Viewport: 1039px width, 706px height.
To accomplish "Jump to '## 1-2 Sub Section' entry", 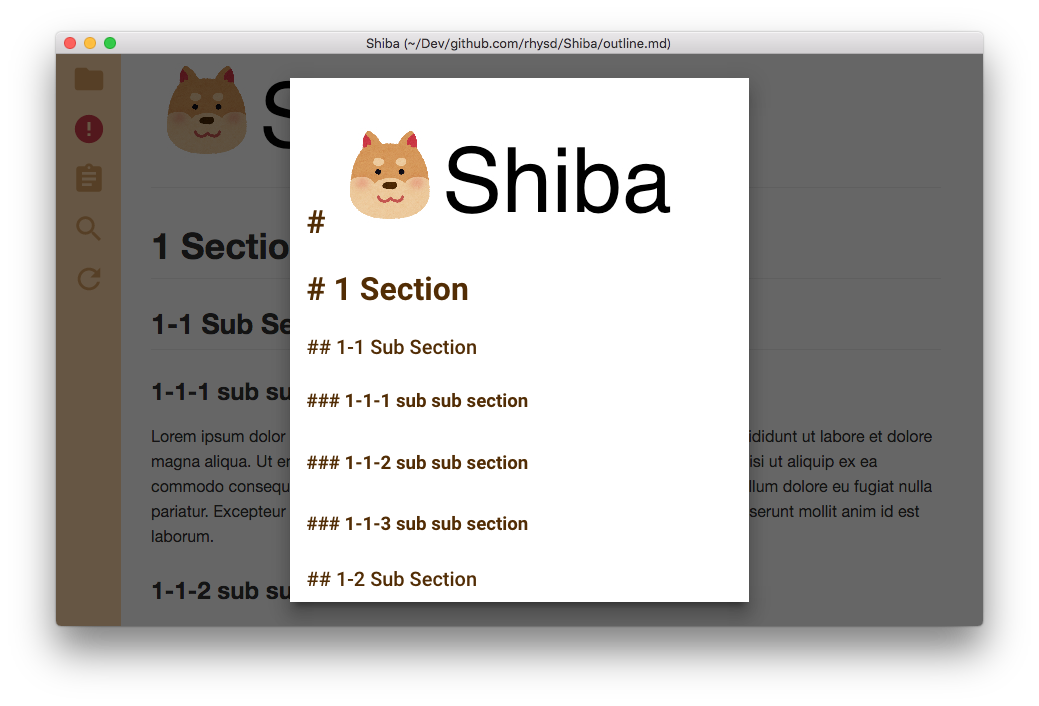I will coord(392,579).
